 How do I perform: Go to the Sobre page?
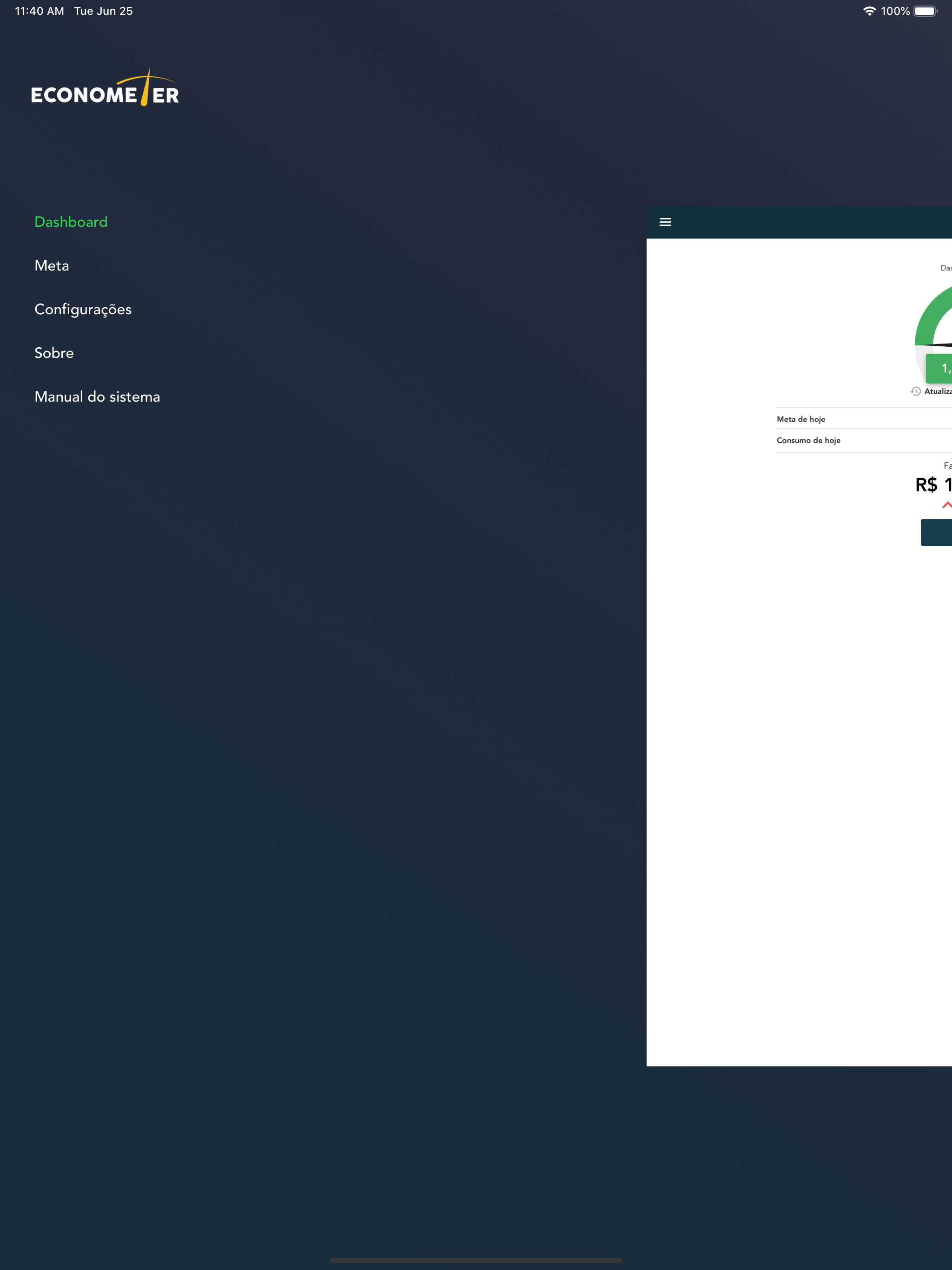click(54, 353)
